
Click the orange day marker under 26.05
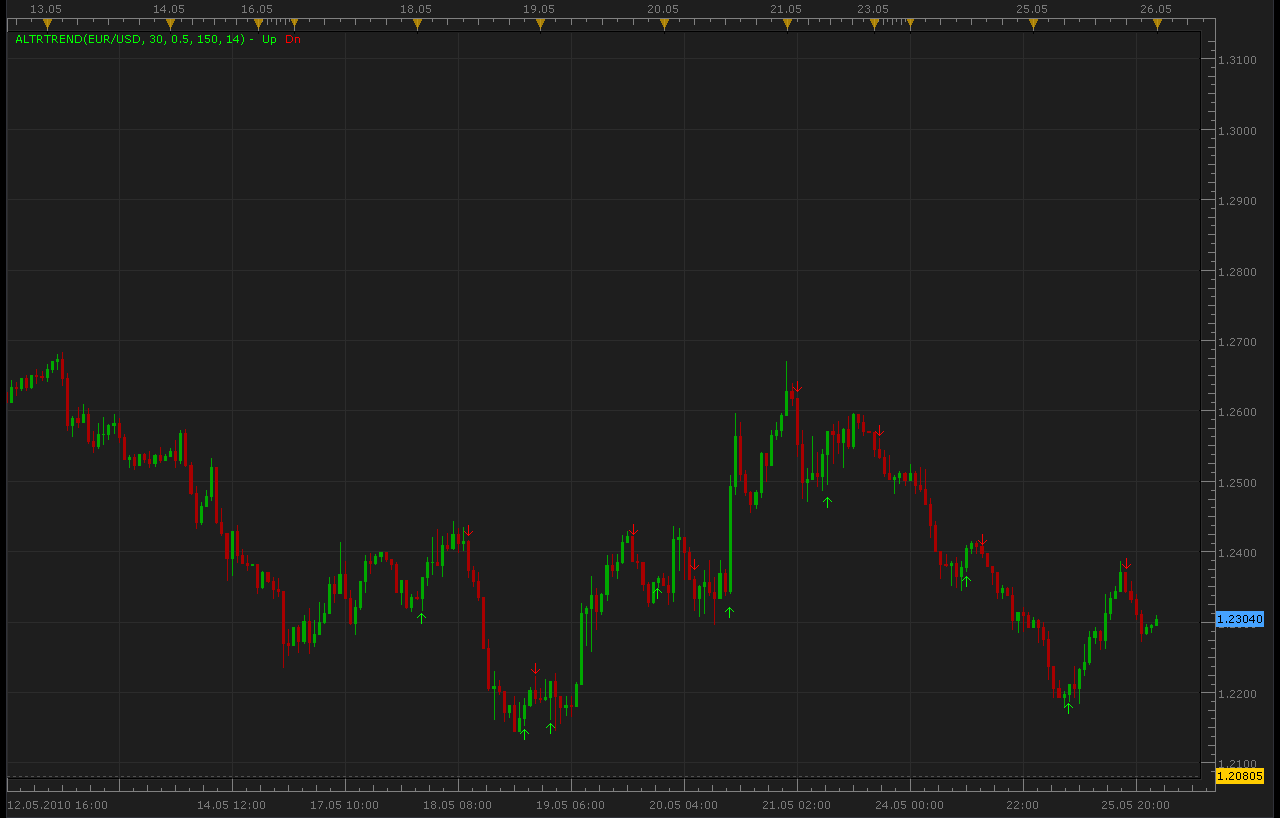pos(1157,24)
